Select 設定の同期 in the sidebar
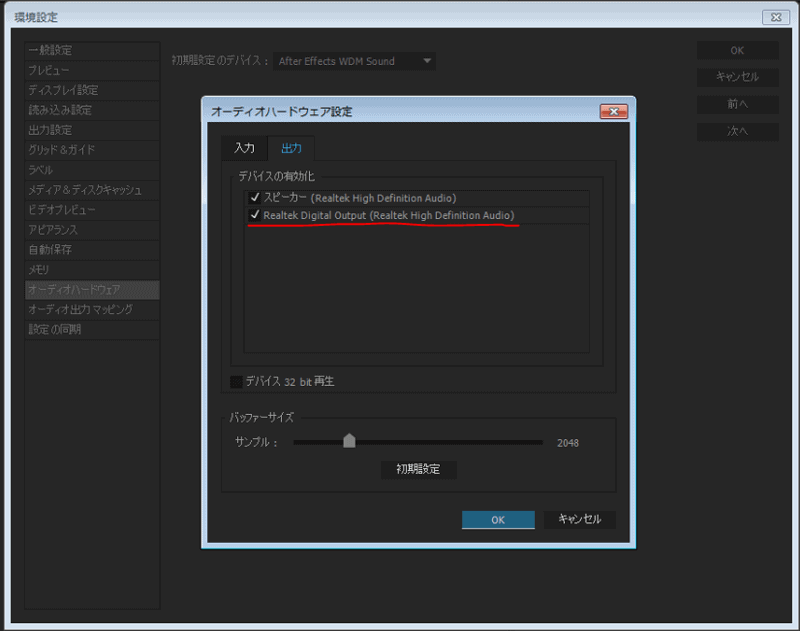This screenshot has width=800, height=631. pyautogui.click(x=55, y=329)
